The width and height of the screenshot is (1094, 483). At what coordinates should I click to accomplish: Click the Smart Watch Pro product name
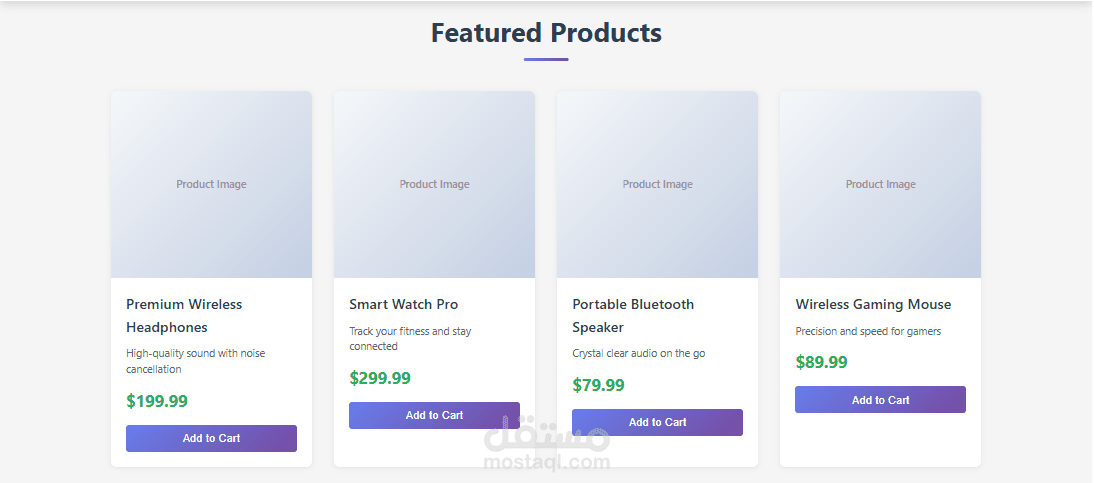[x=404, y=304]
